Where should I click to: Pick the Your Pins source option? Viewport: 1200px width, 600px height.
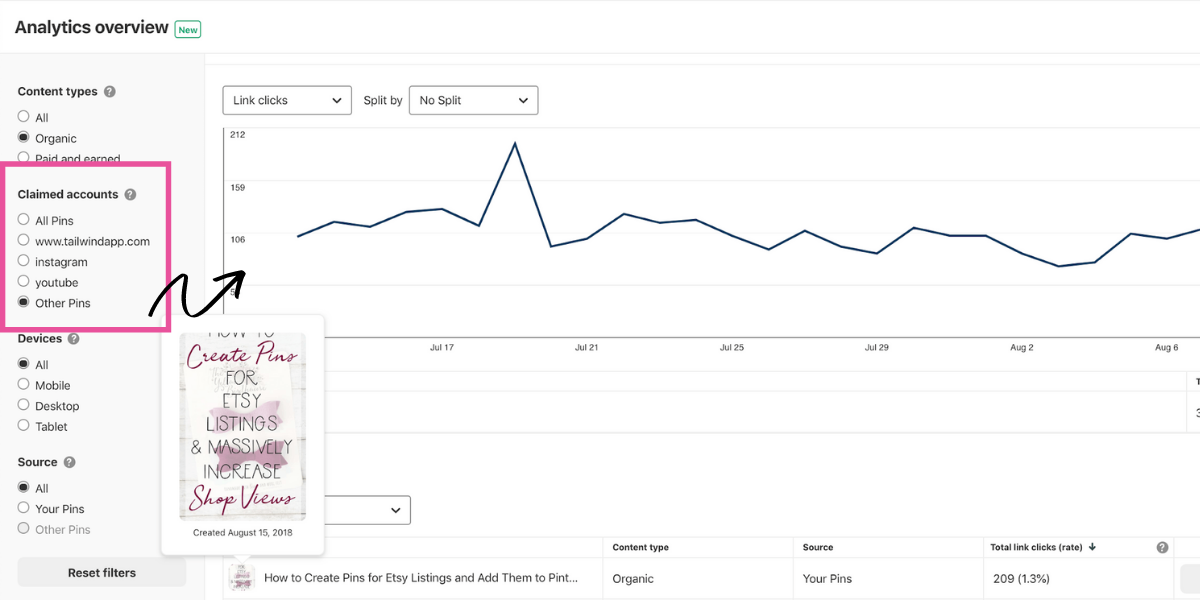[x=24, y=509]
